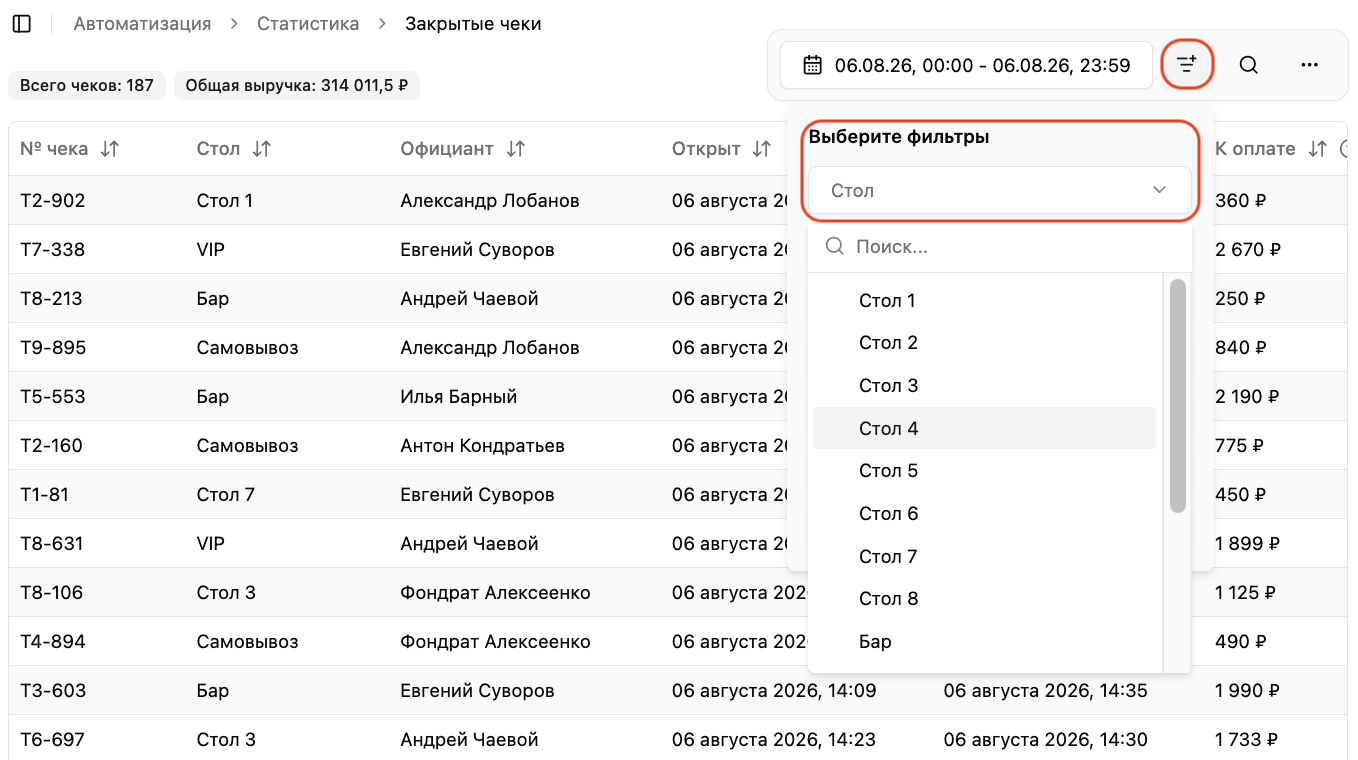Expand the Стол filter dropdown
This screenshot has height=760, width=1358.
pyautogui.click(x=999, y=190)
